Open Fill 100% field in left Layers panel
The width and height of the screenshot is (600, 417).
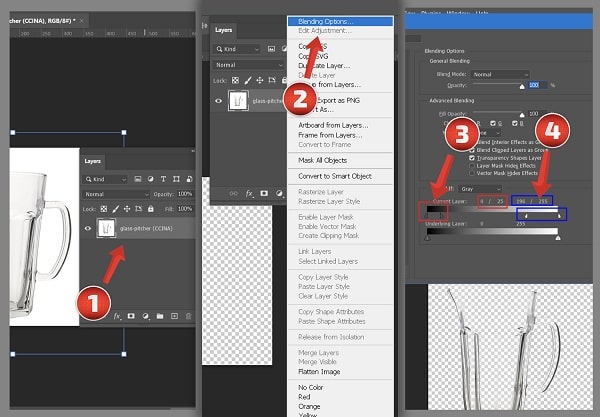point(184,209)
